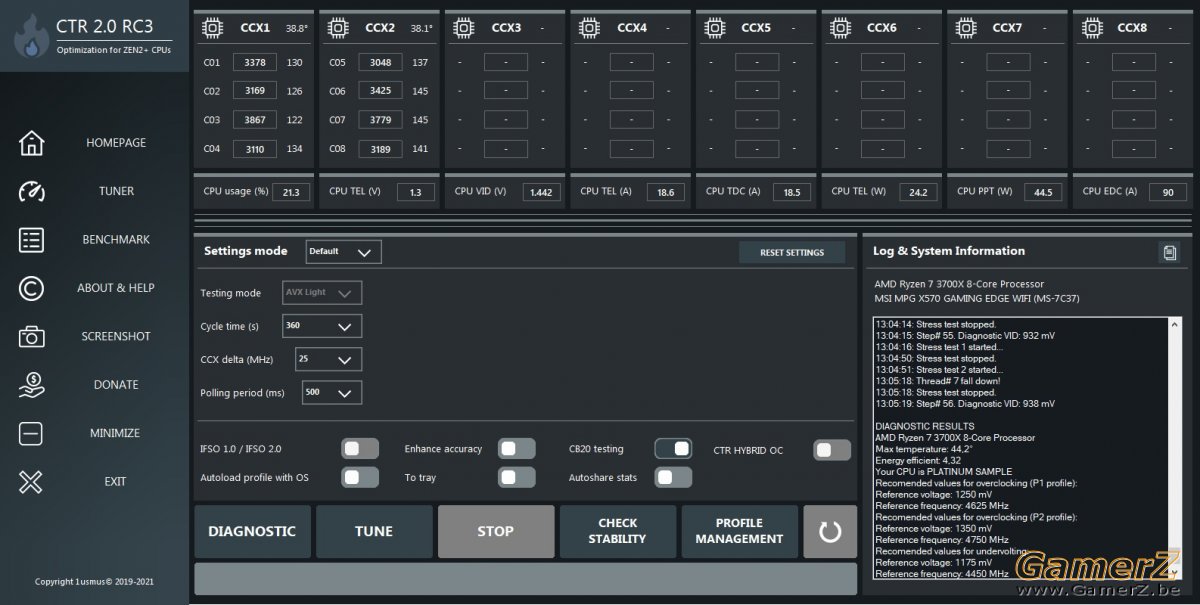Click the C03 frequency field 3867
The image size is (1200, 605).
(254, 120)
